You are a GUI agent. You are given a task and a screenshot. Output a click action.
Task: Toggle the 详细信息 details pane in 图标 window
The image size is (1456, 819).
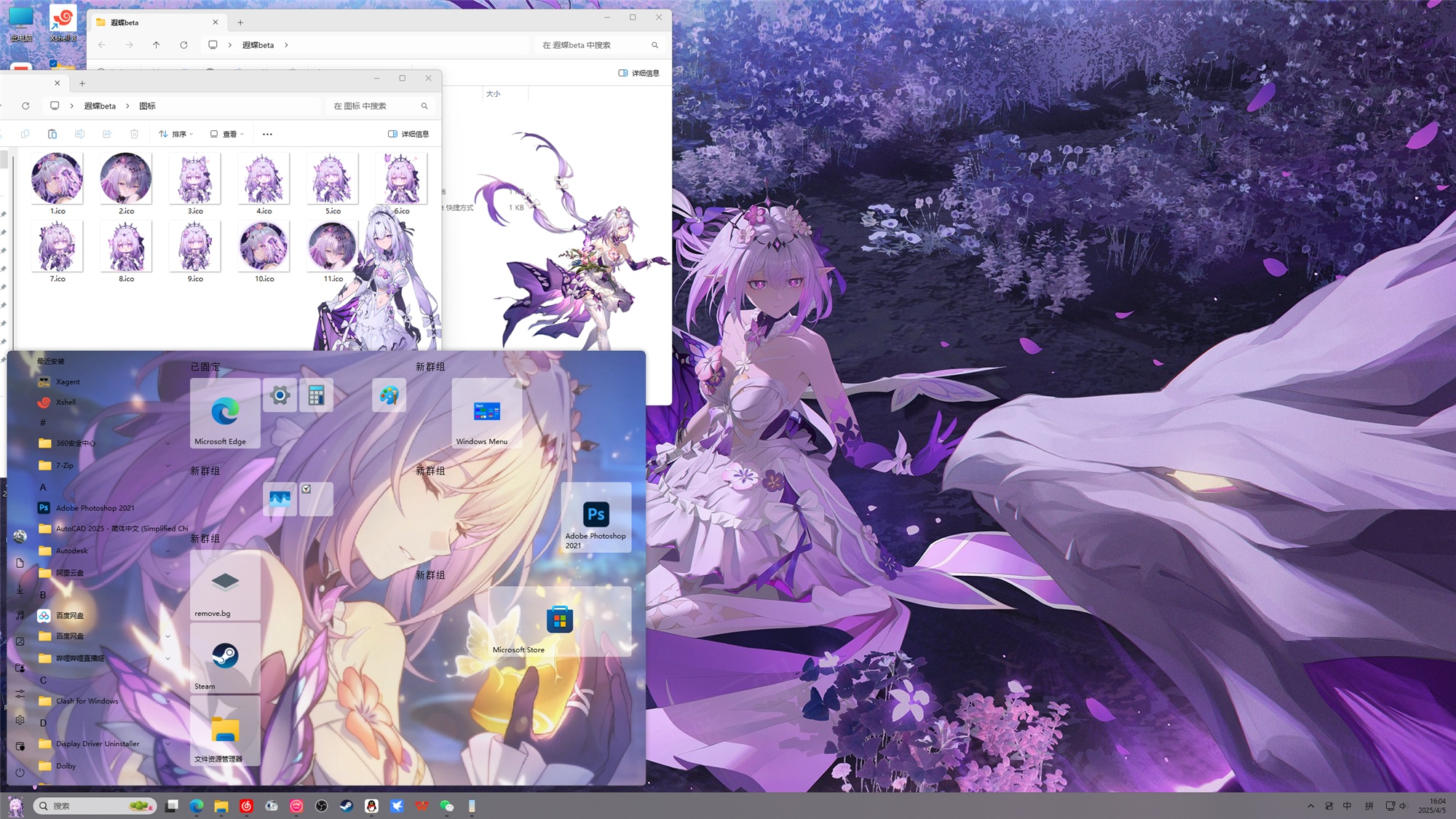[408, 134]
